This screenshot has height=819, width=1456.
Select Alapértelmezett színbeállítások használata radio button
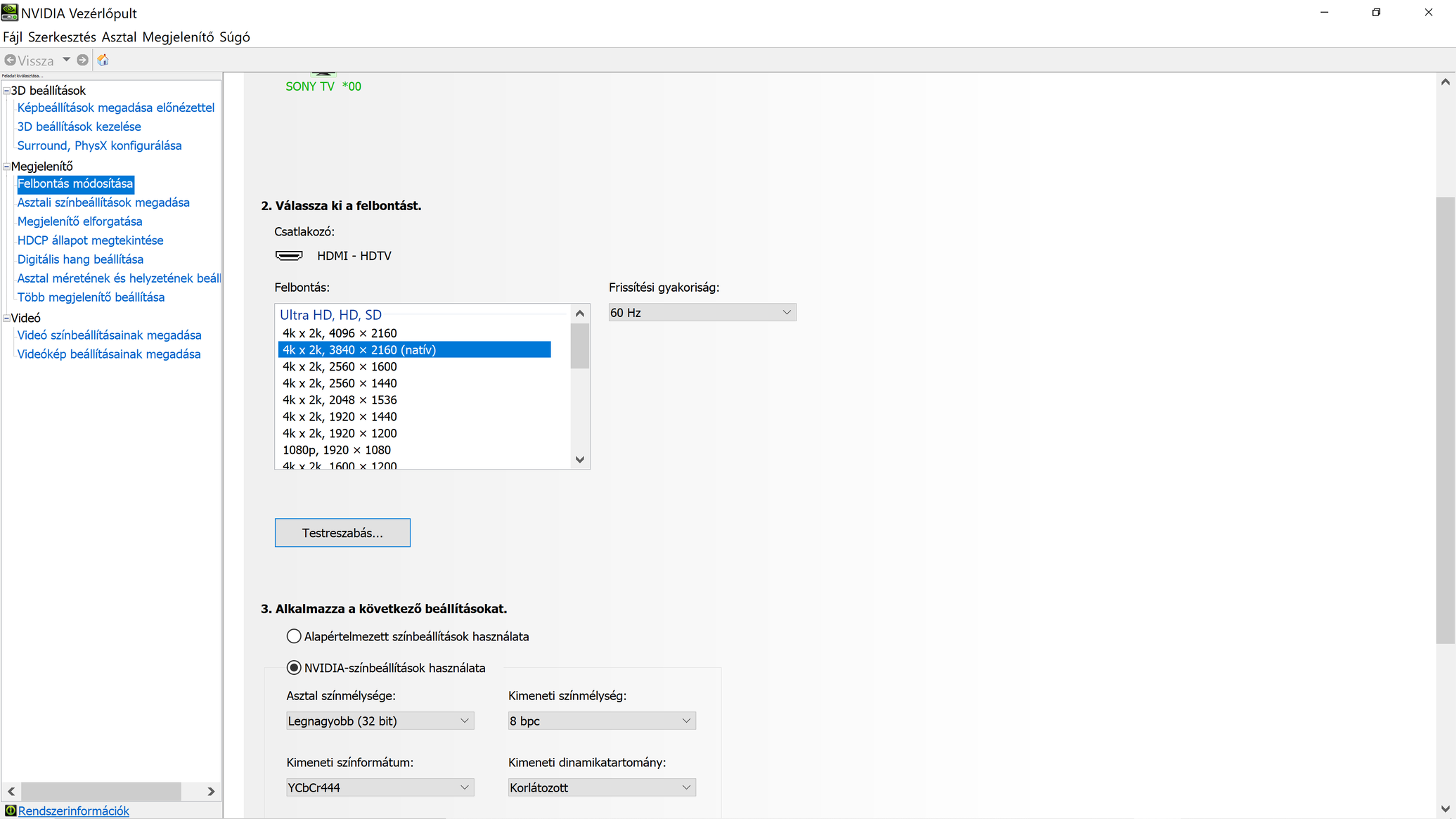(x=294, y=636)
